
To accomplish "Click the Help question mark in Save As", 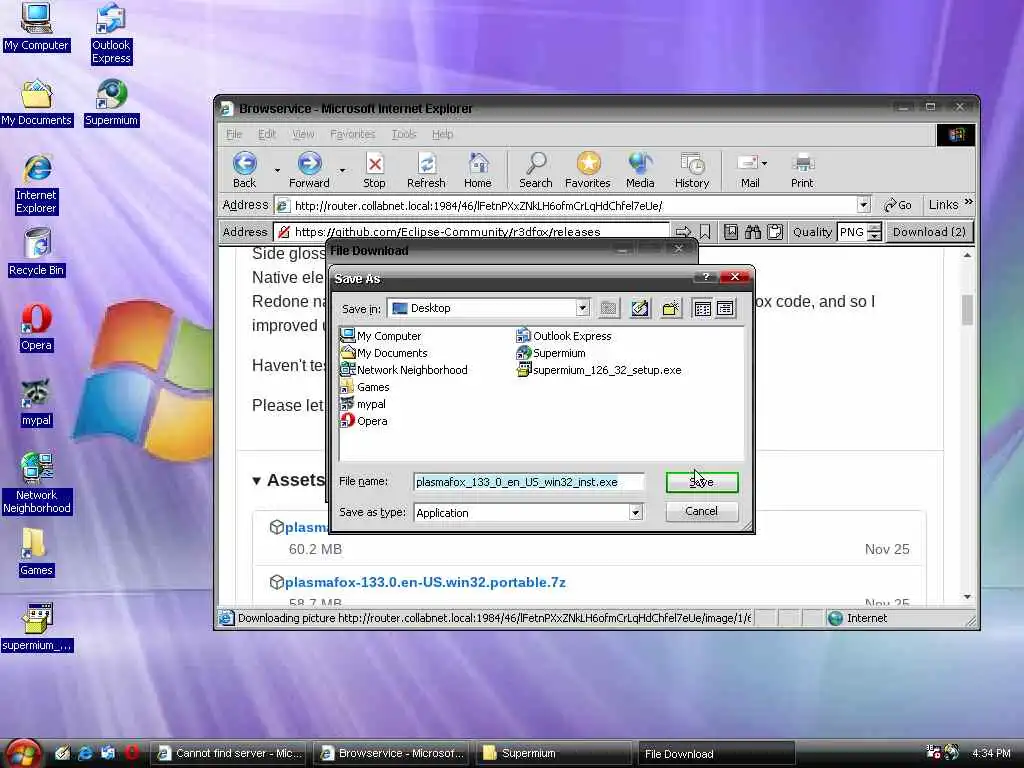I will [705, 277].
